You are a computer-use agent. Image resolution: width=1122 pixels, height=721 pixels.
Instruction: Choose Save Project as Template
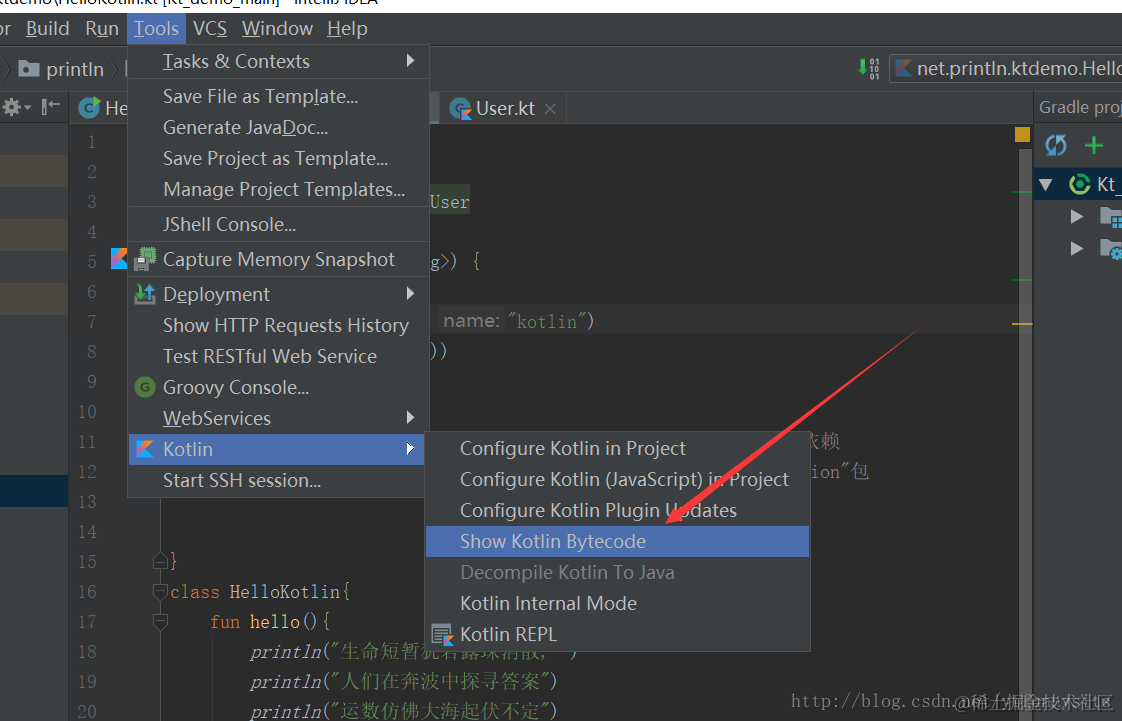tap(278, 158)
